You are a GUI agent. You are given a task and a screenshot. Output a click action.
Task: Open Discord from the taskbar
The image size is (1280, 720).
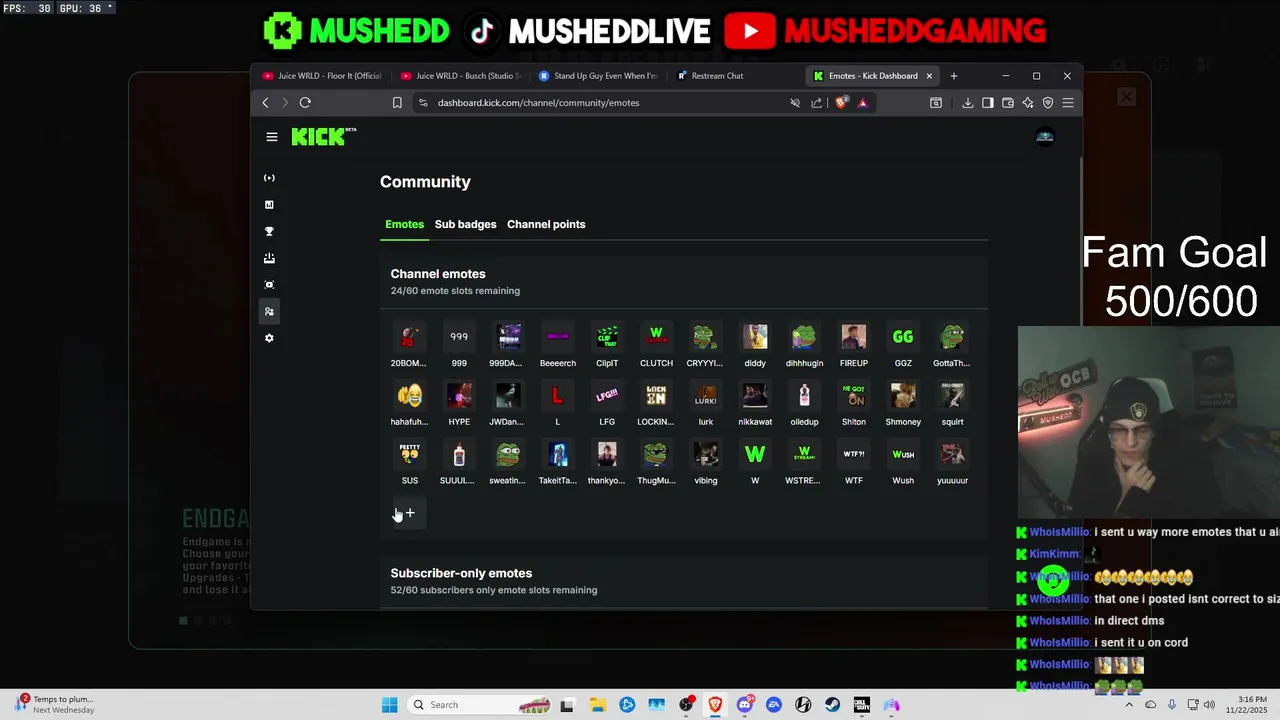click(x=744, y=705)
